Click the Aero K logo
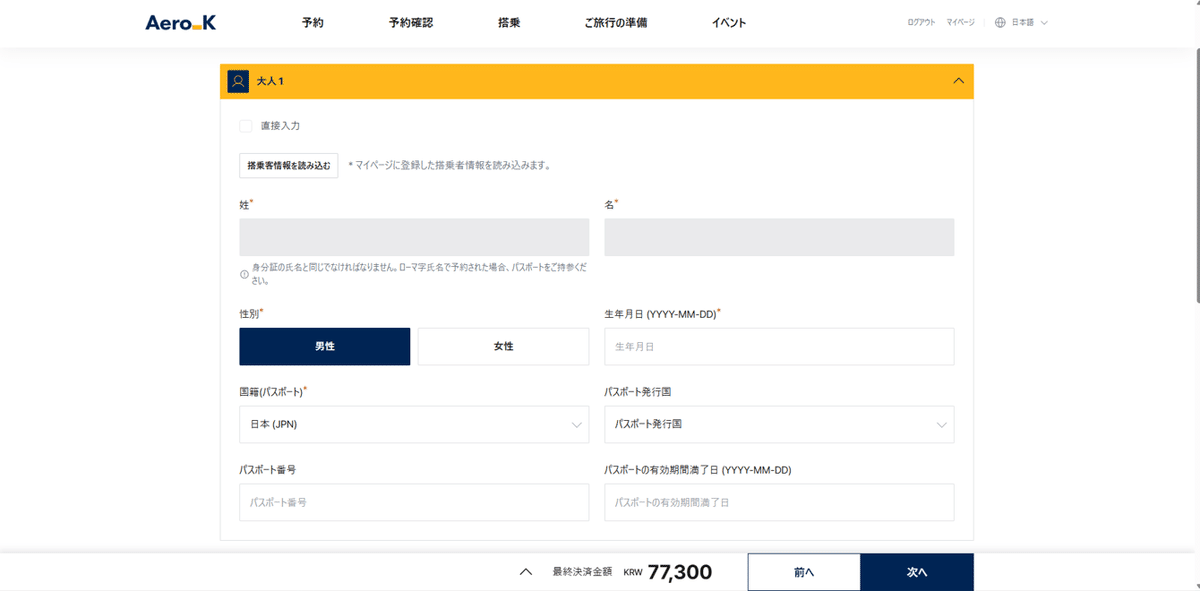This screenshot has width=1200, height=591. click(181, 22)
